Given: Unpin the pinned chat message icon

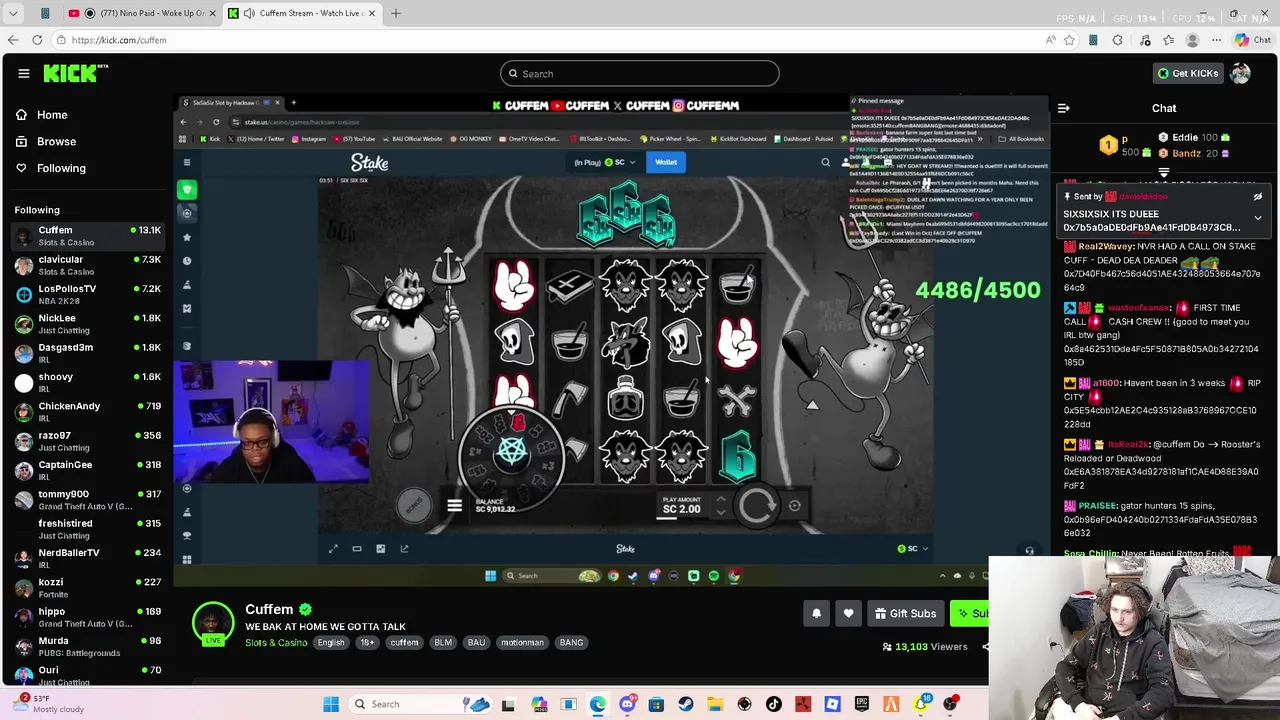Looking at the screenshot, I should pyautogui.click(x=1258, y=197).
